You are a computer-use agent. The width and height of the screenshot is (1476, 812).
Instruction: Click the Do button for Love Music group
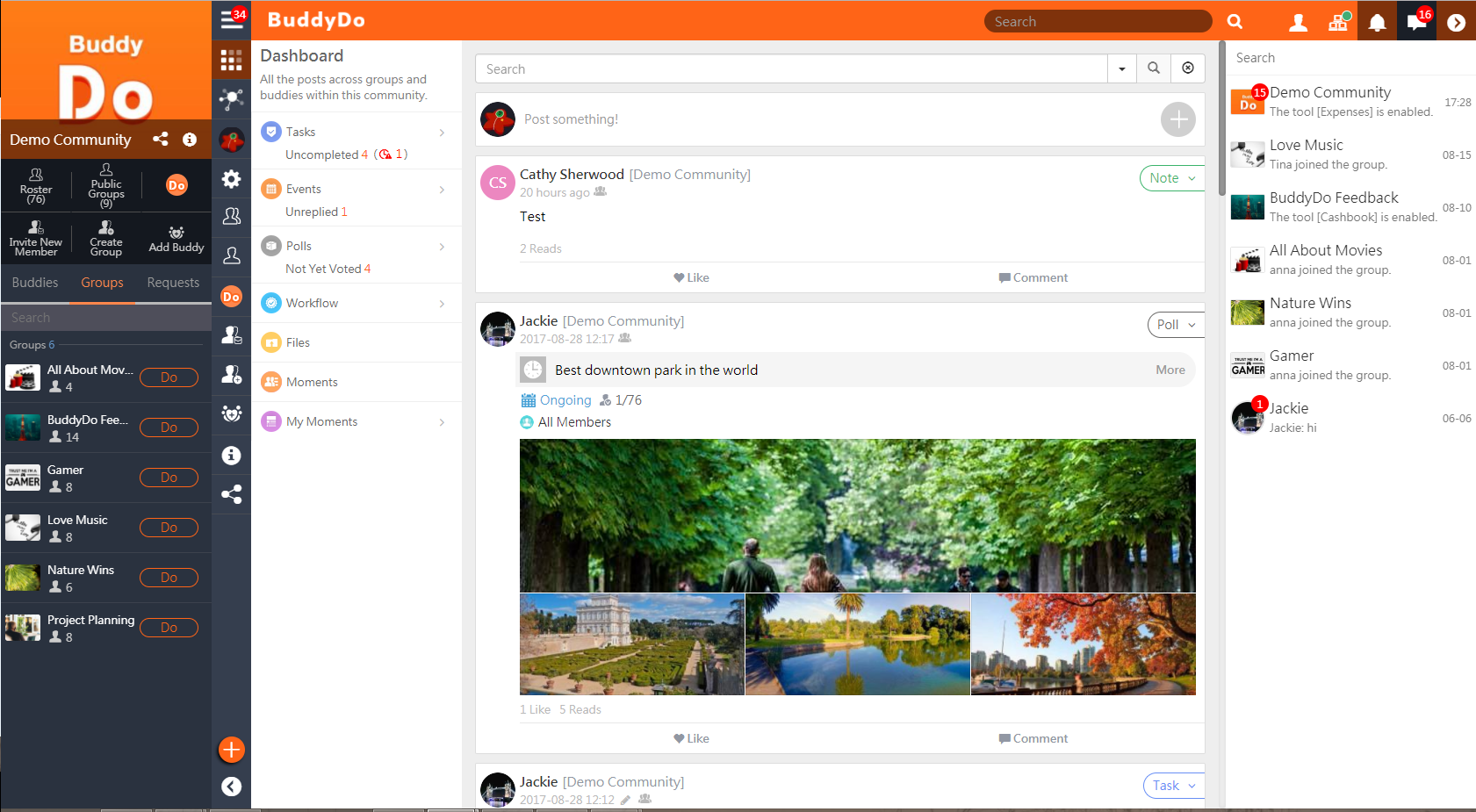click(x=169, y=528)
